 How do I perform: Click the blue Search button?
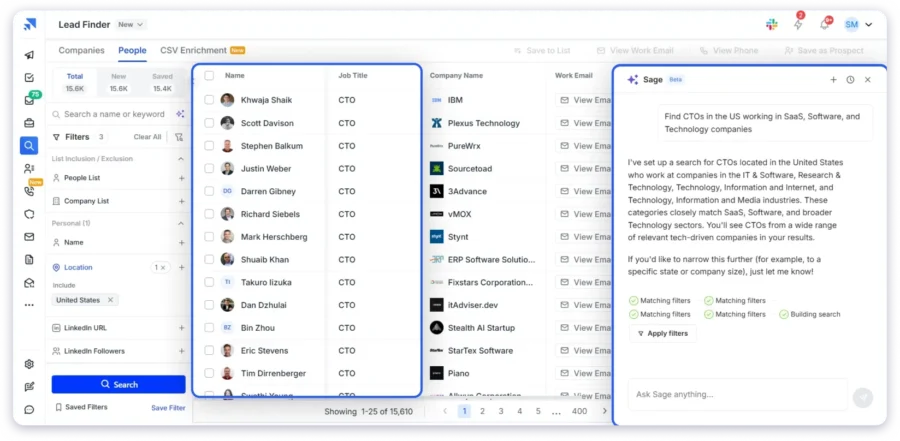tap(119, 384)
